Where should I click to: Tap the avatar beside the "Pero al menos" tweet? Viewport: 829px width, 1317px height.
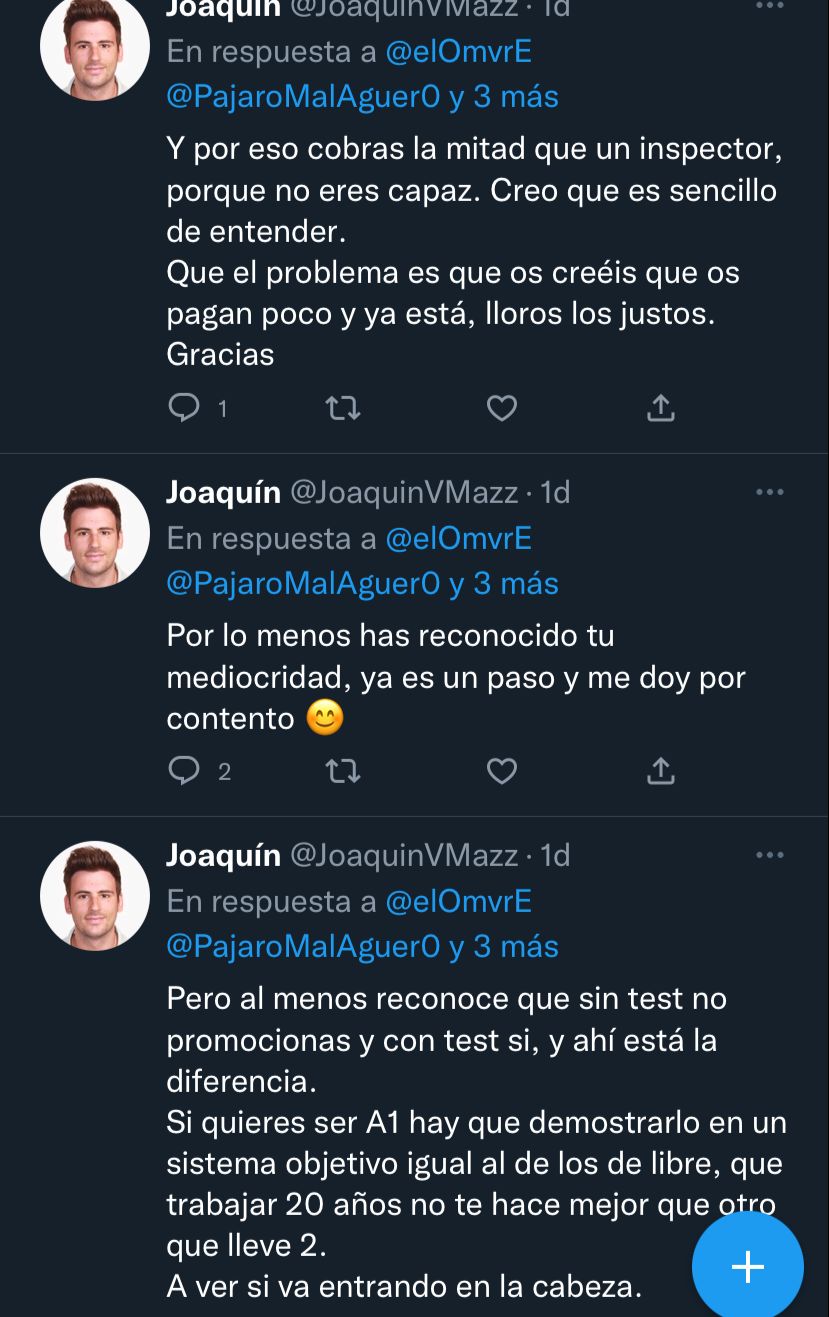pyautogui.click(x=95, y=896)
